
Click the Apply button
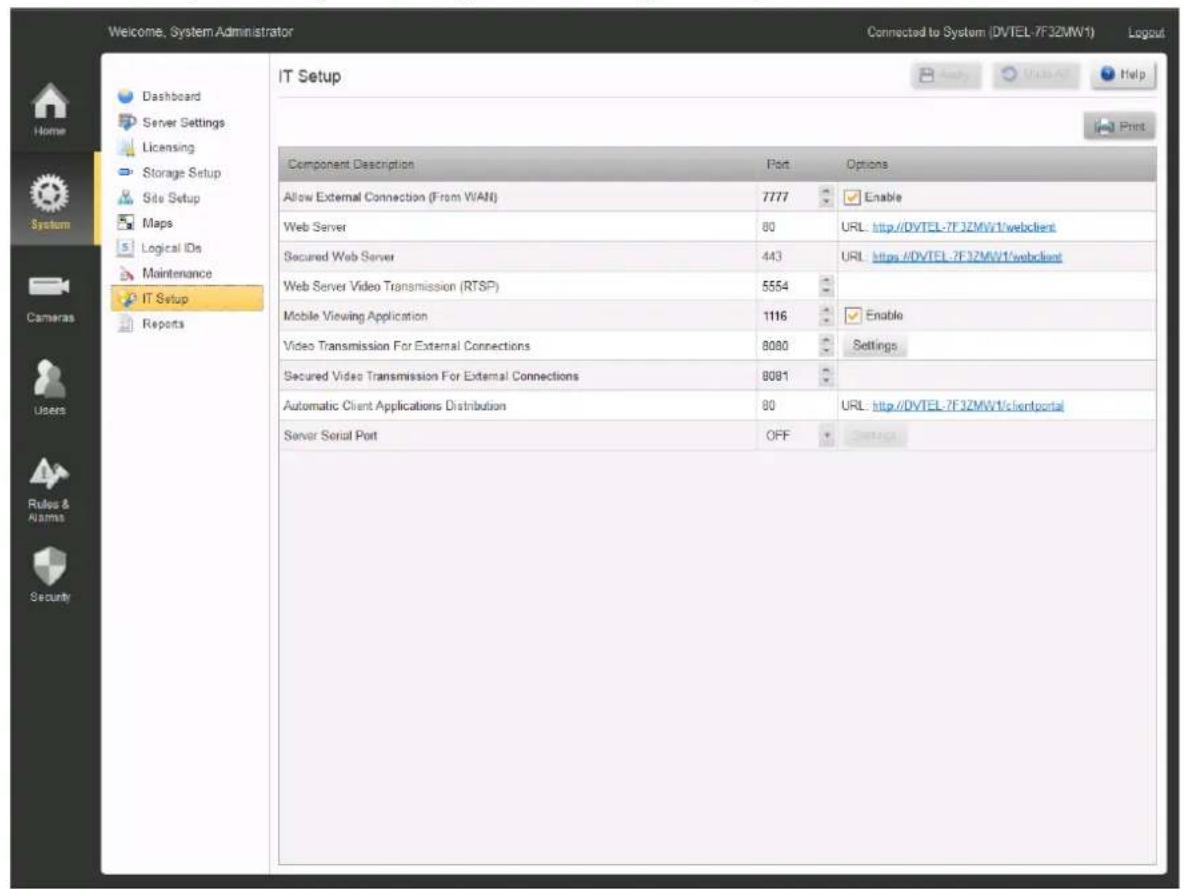(x=945, y=75)
